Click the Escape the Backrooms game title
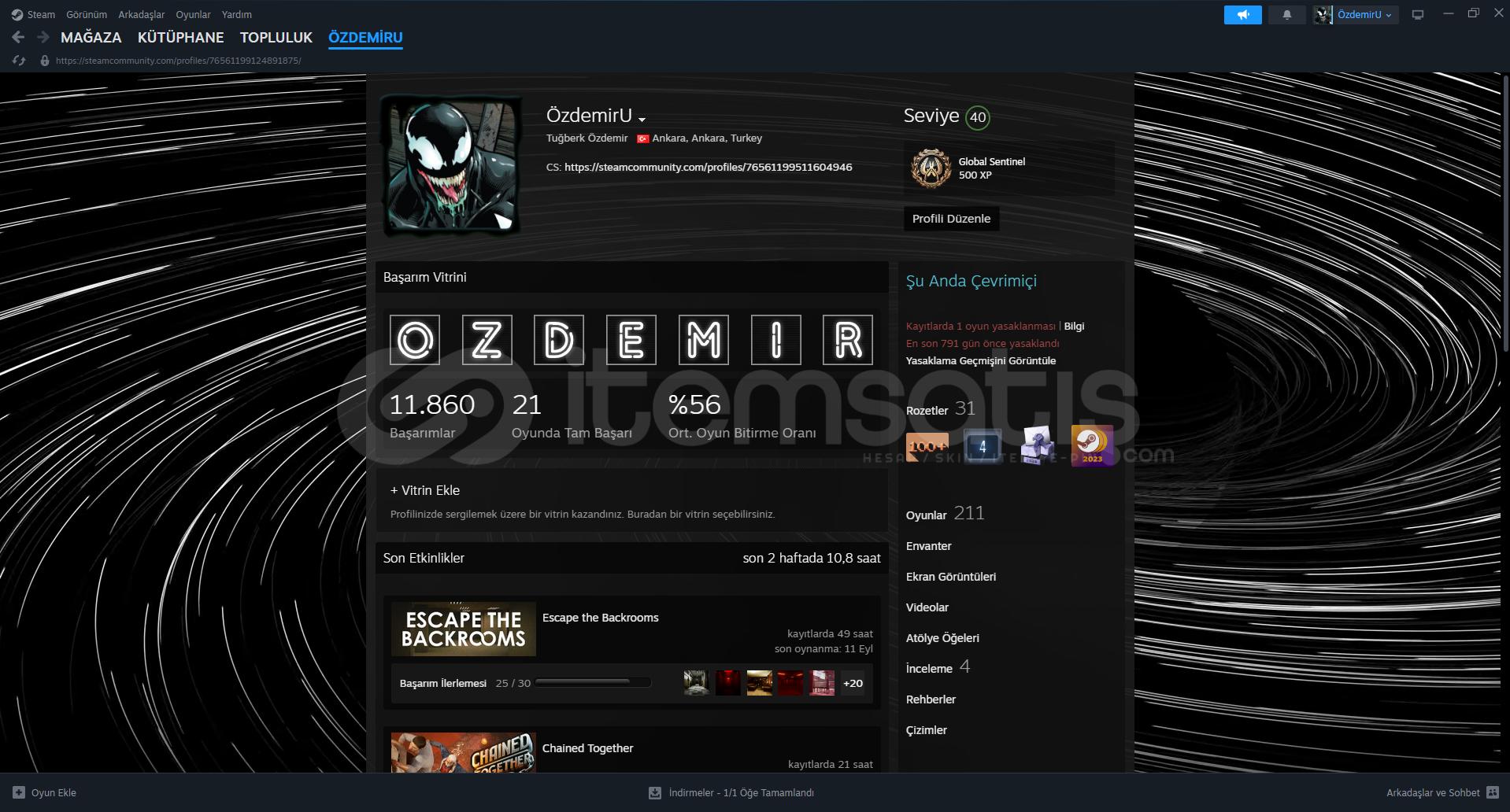 tap(600, 618)
